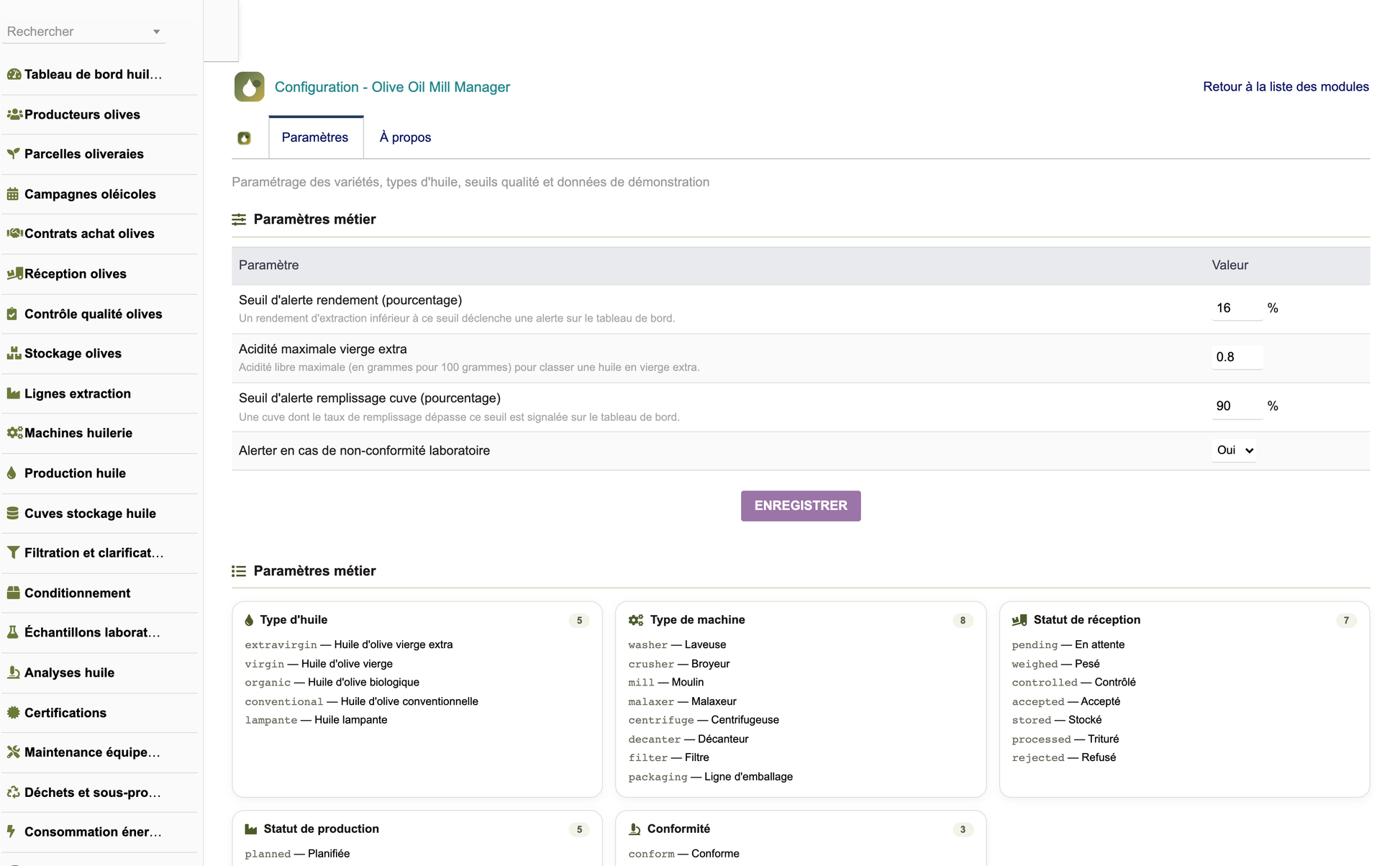Screen dimensions: 1400x866
Task: Click the Paramètre column header
Action: (x=268, y=265)
